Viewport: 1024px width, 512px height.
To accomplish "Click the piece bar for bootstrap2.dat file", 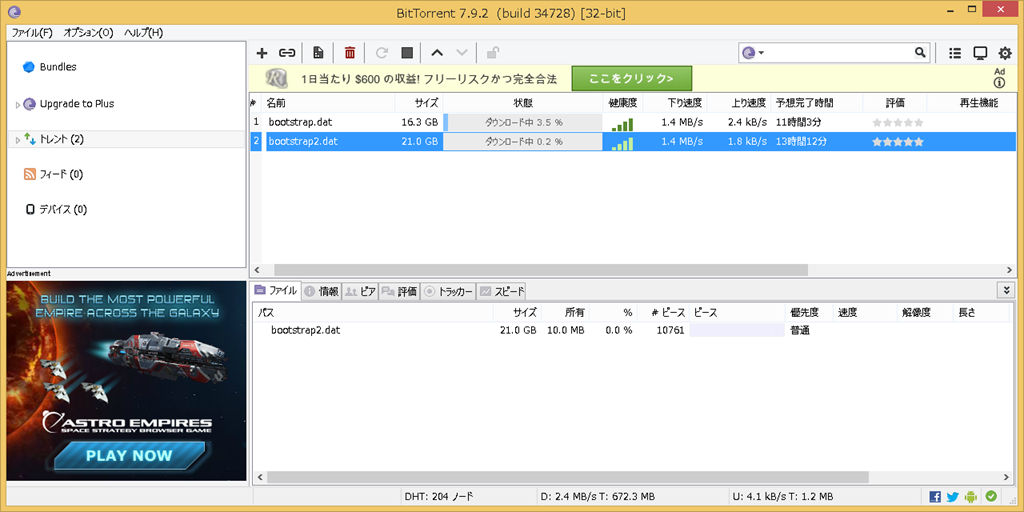I will pyautogui.click(x=737, y=330).
